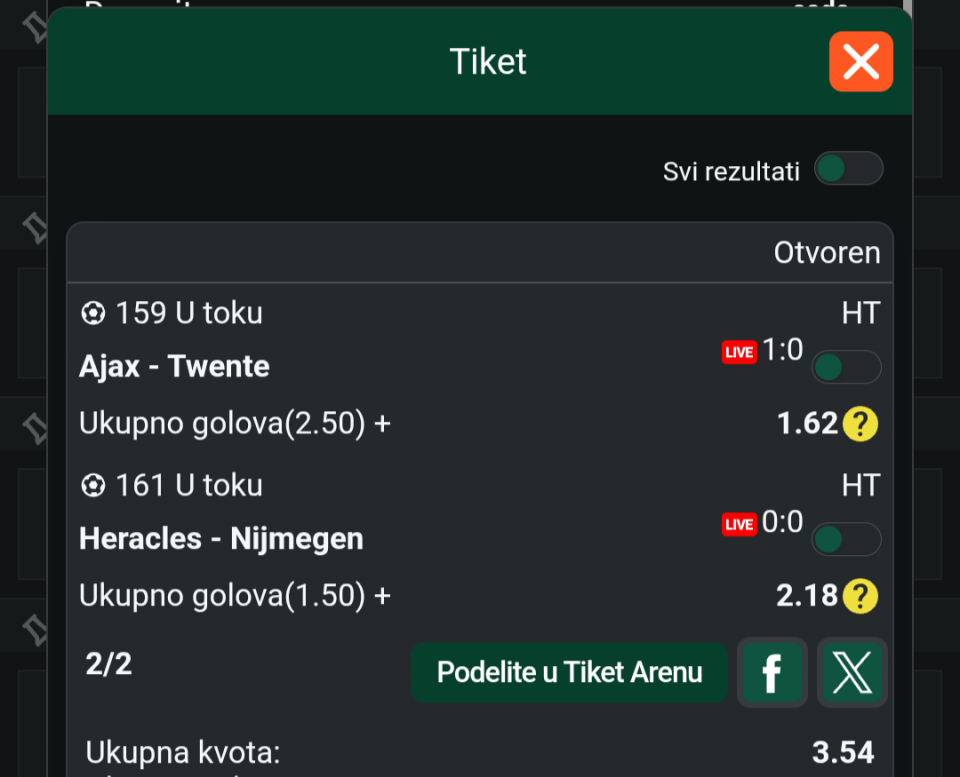Toggle the Svi rezultati switch
The image size is (960, 777).
click(x=848, y=168)
